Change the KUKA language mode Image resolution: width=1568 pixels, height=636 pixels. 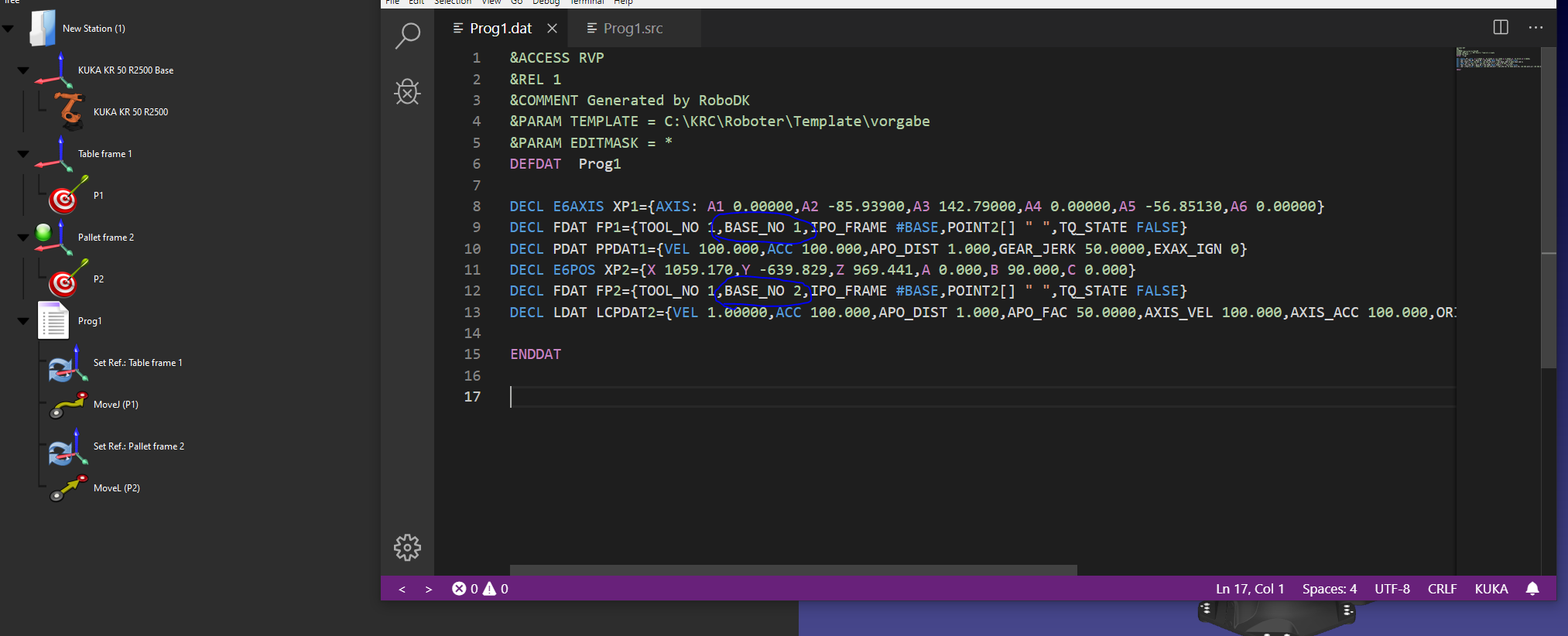[x=1491, y=589]
